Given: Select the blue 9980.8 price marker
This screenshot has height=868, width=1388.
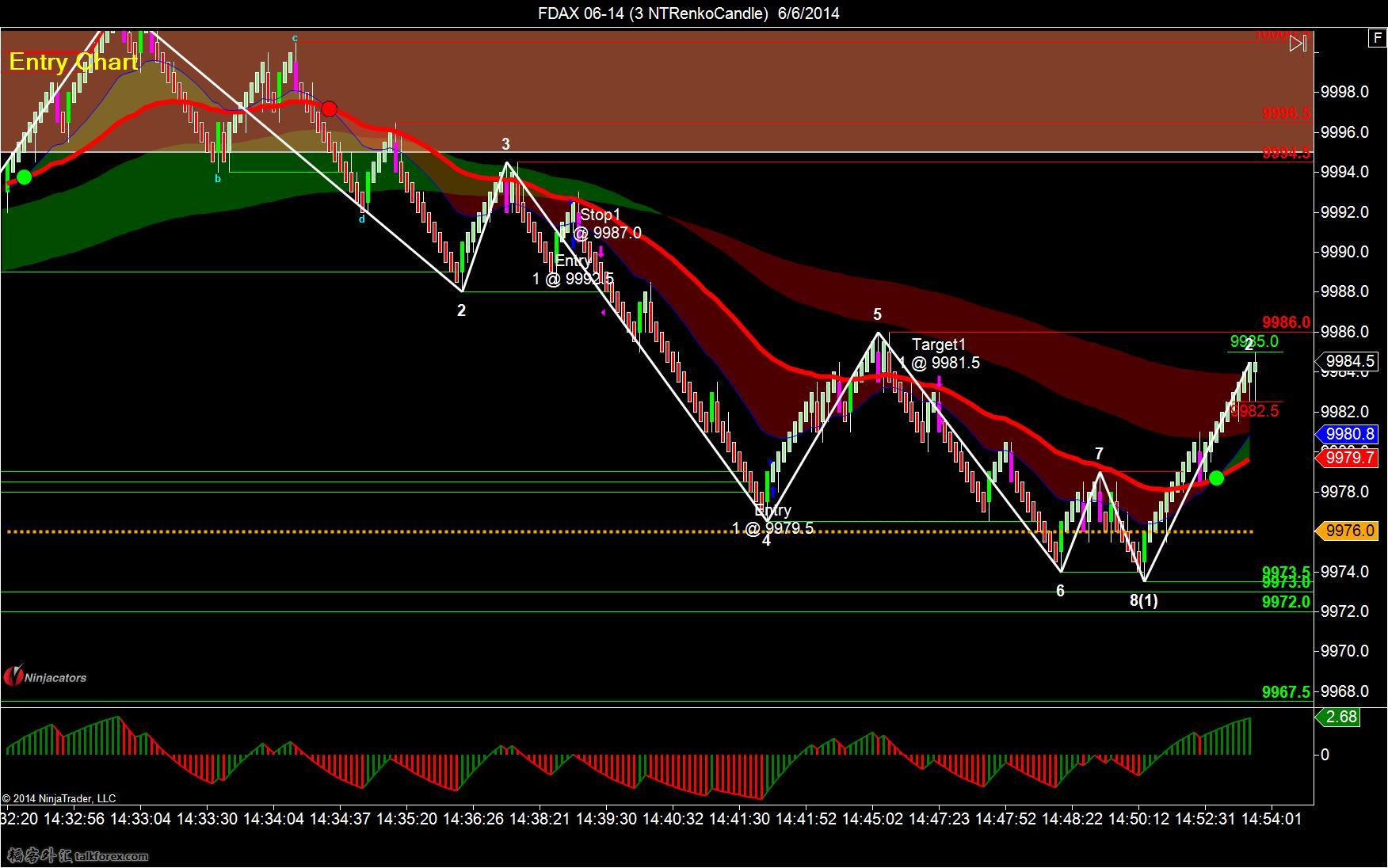Looking at the screenshot, I should [x=1348, y=434].
